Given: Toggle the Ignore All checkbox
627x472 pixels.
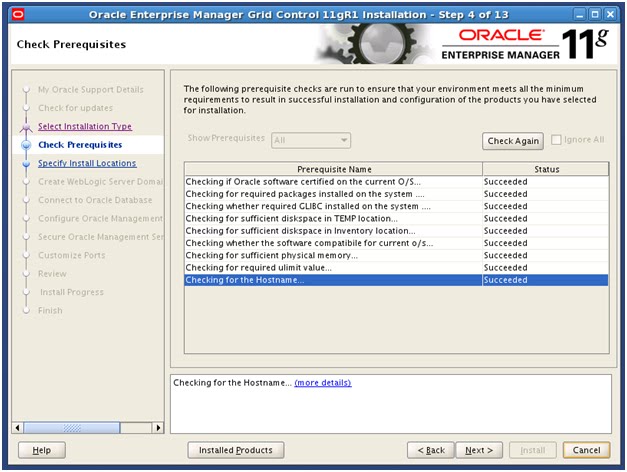Looking at the screenshot, I should click(x=556, y=140).
